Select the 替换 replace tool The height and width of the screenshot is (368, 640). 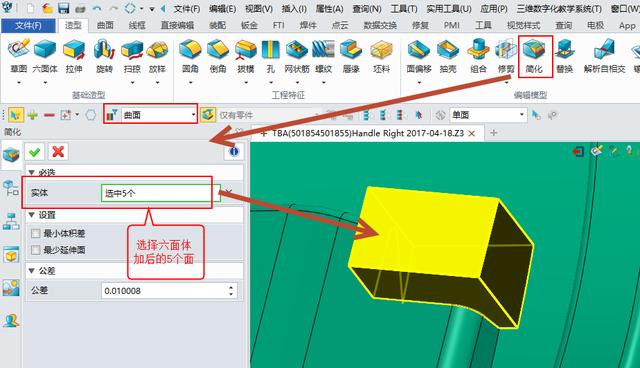565,56
